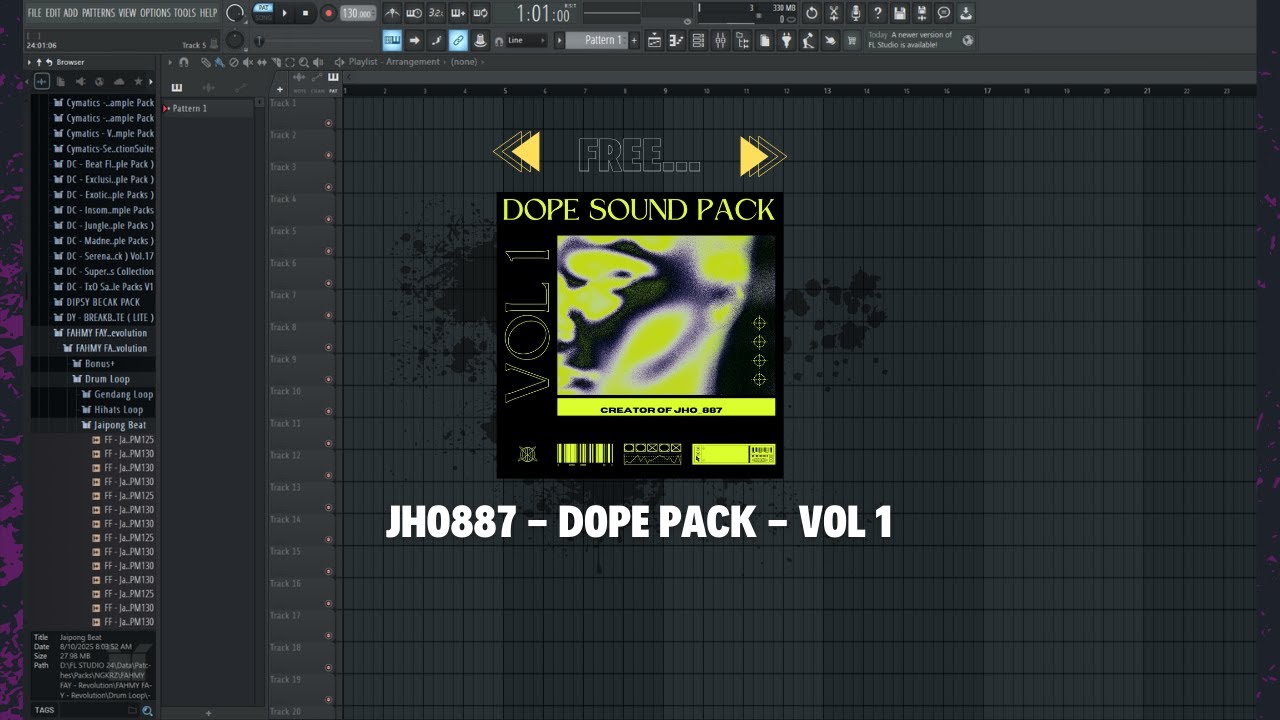Toggle the Browser view icon
Screen dimensions: 1280x720
coord(742,41)
